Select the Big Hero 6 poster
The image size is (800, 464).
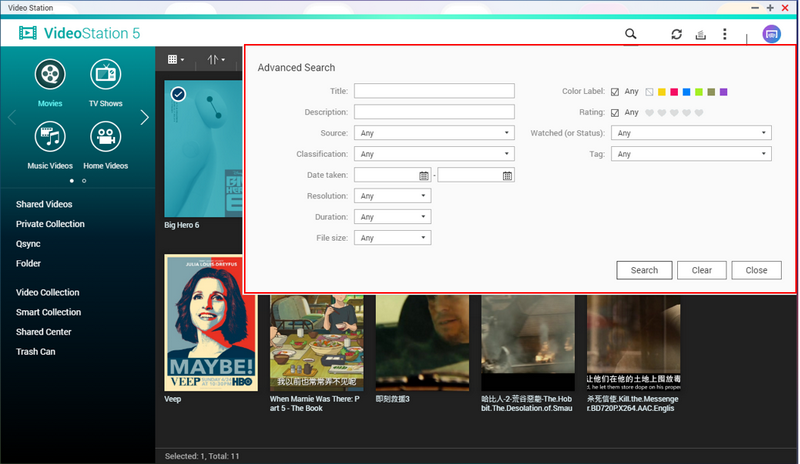(x=203, y=149)
